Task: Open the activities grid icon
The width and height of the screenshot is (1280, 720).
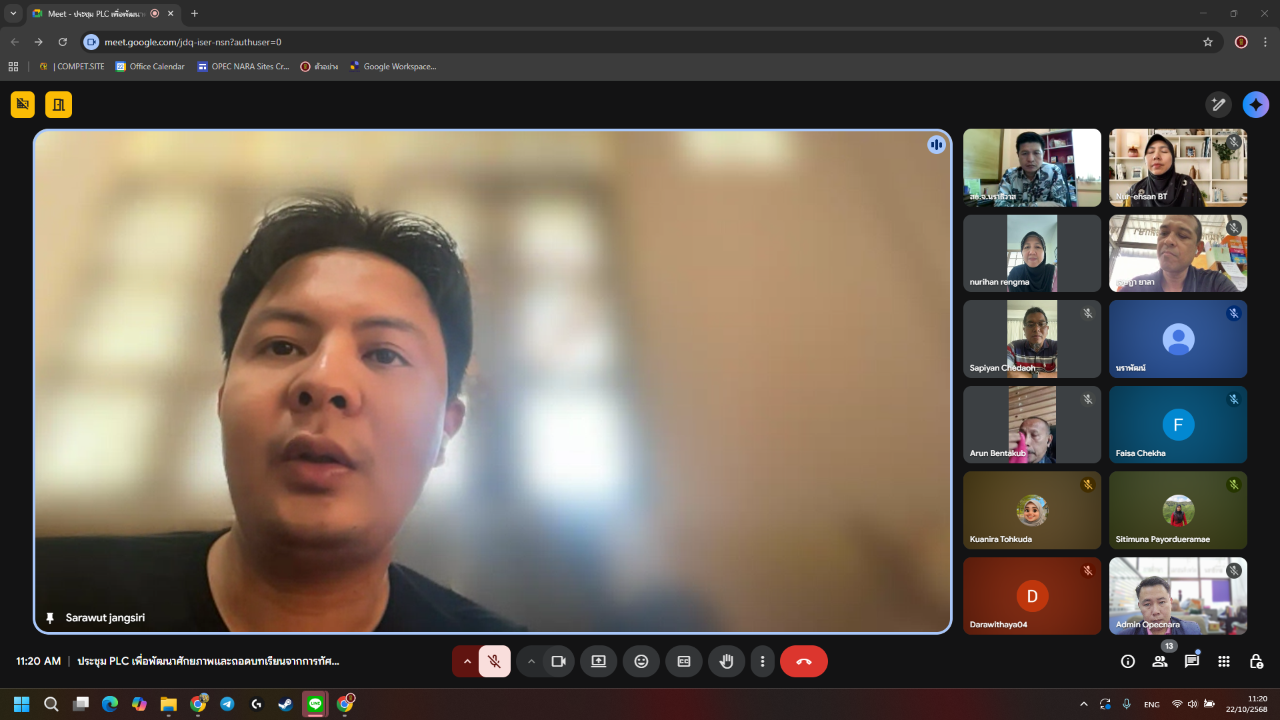Action: pyautogui.click(x=1224, y=661)
